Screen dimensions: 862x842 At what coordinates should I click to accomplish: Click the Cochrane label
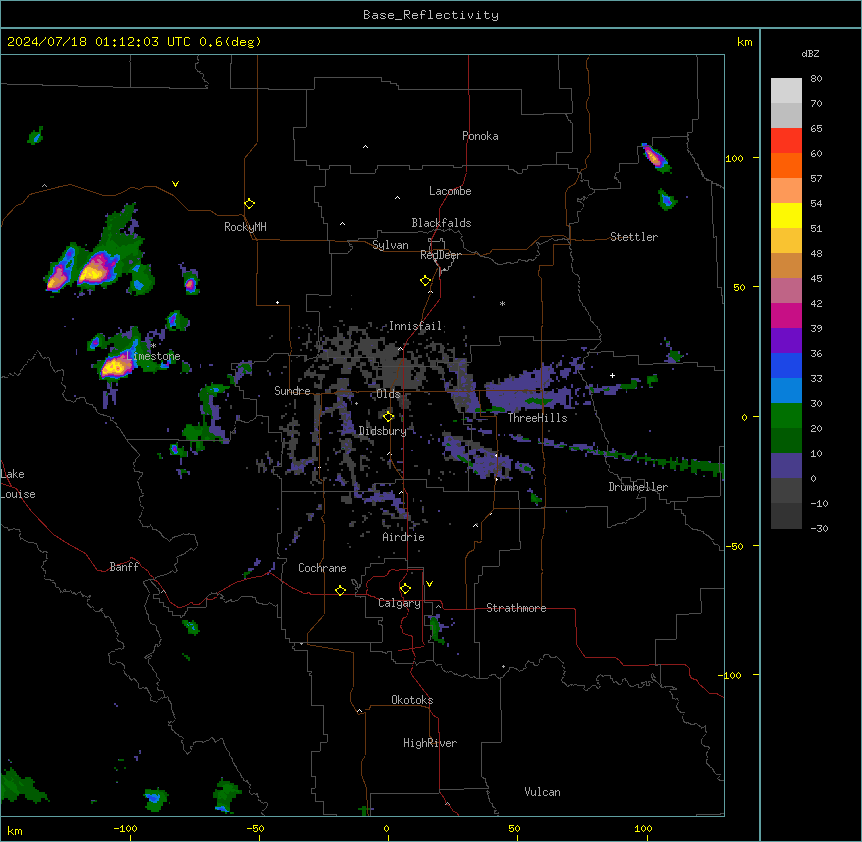coord(322,568)
